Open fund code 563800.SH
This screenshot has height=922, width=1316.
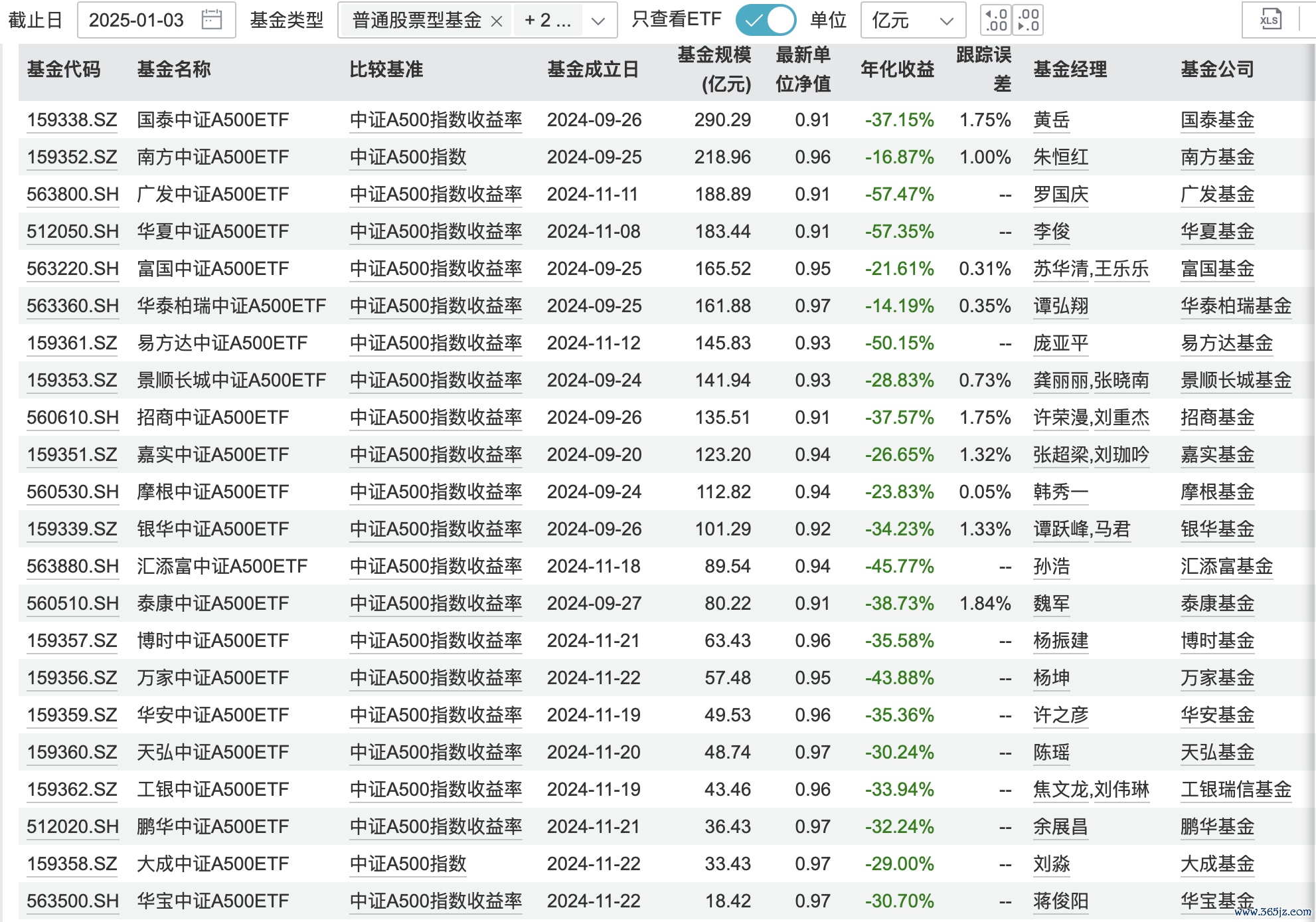[x=72, y=195]
